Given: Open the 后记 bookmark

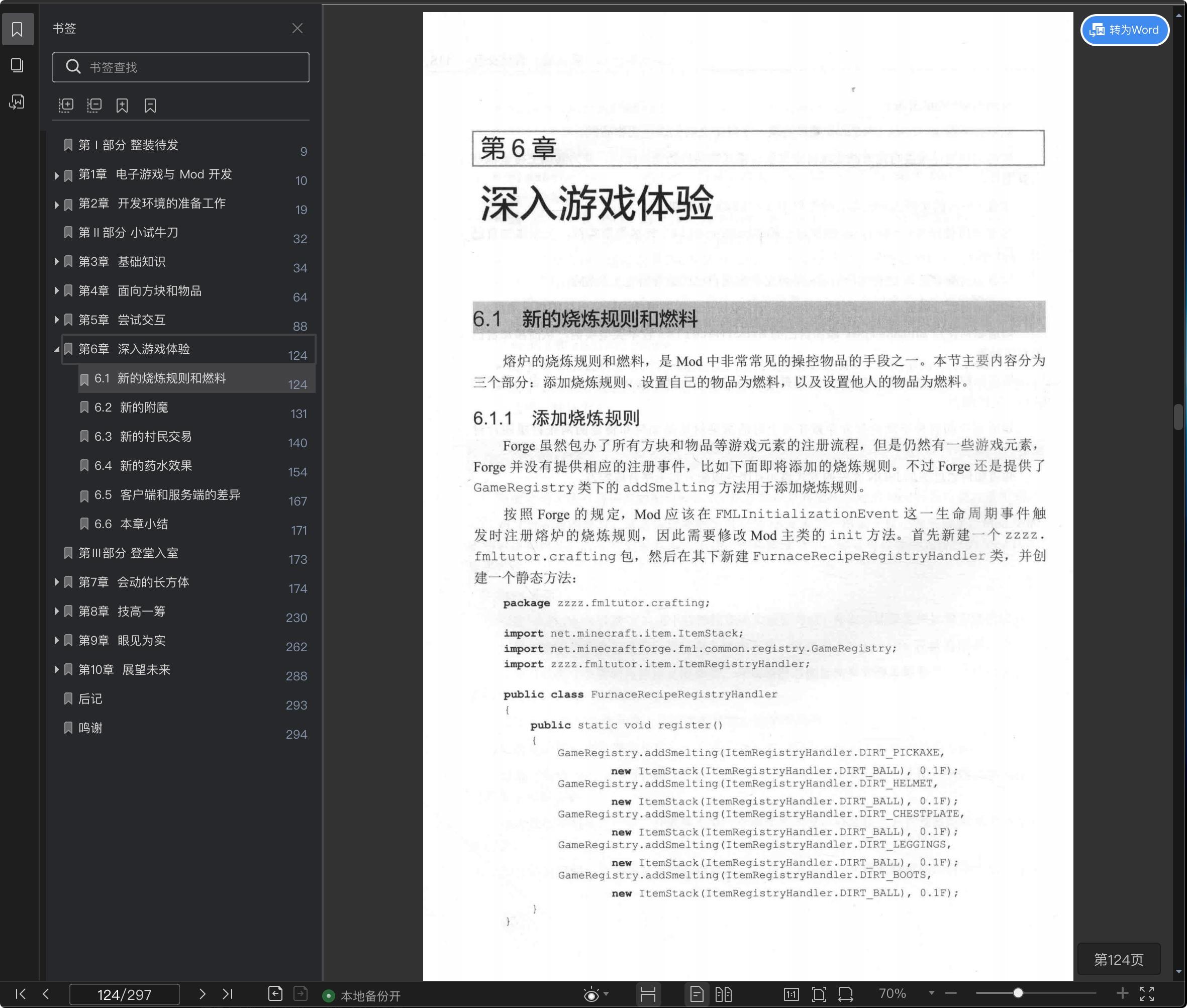Looking at the screenshot, I should tap(90, 699).
